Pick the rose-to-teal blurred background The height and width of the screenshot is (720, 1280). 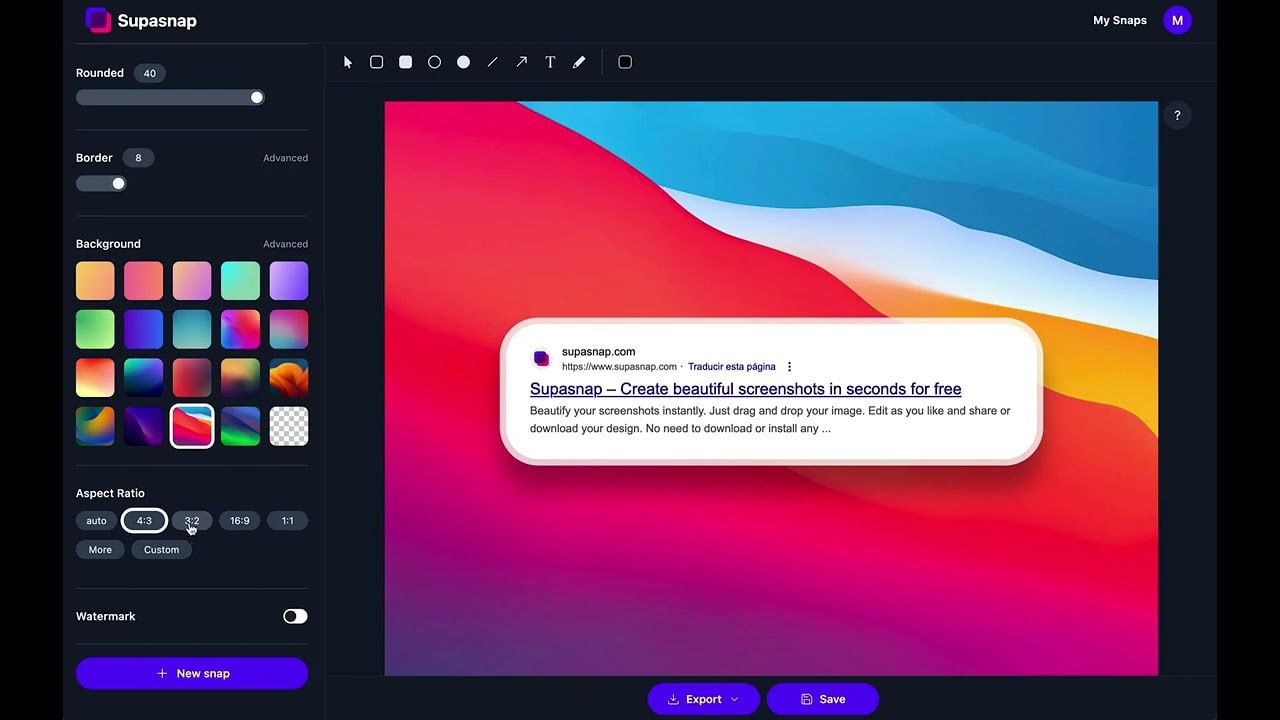[x=289, y=329]
